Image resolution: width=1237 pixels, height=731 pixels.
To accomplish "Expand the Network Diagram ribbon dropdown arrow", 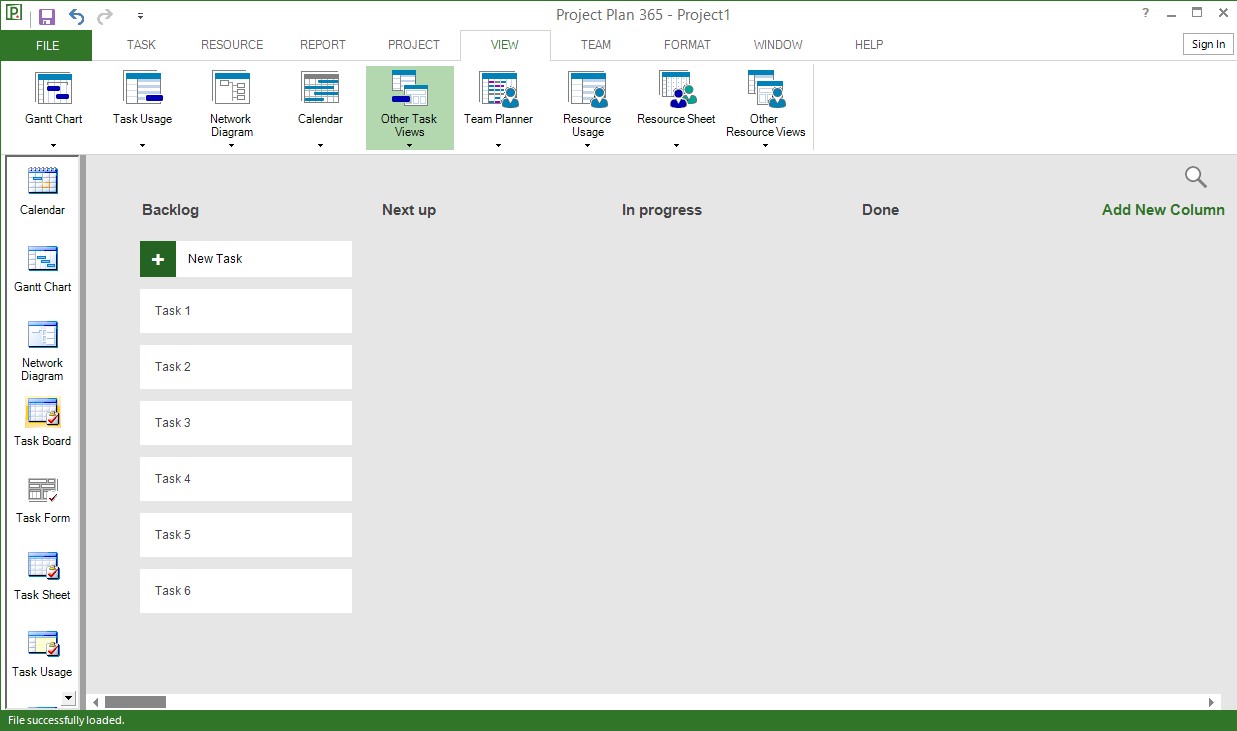I will coord(231,146).
